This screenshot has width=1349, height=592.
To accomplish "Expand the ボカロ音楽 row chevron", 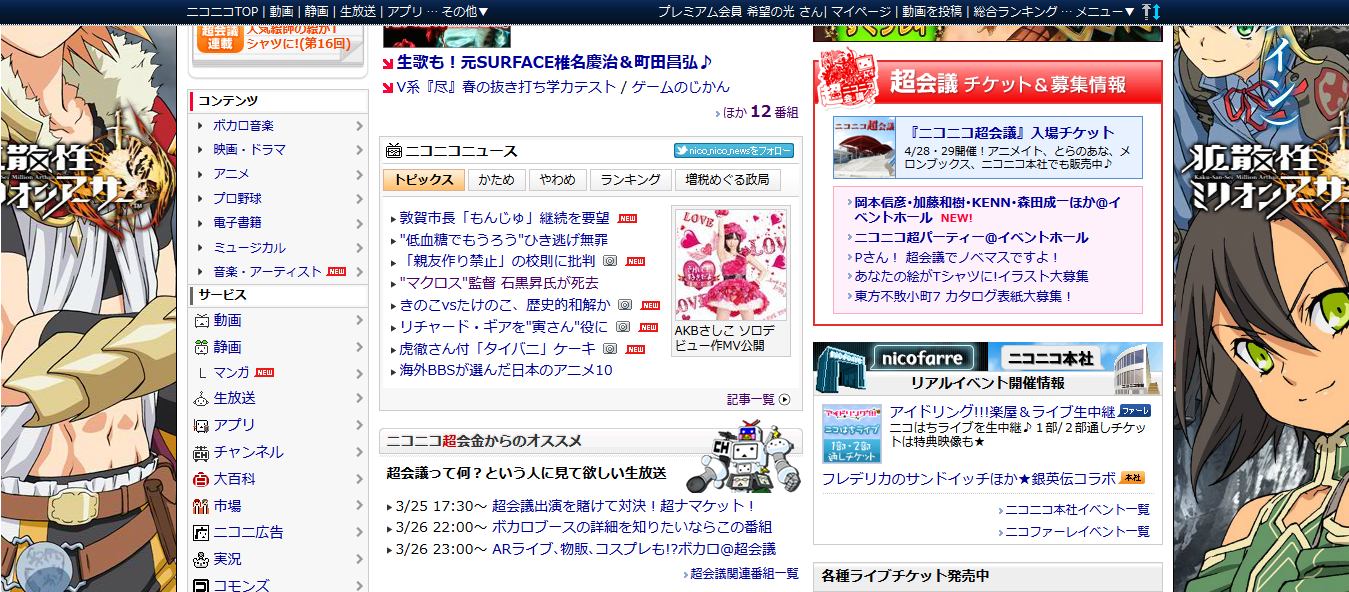I will tap(359, 126).
